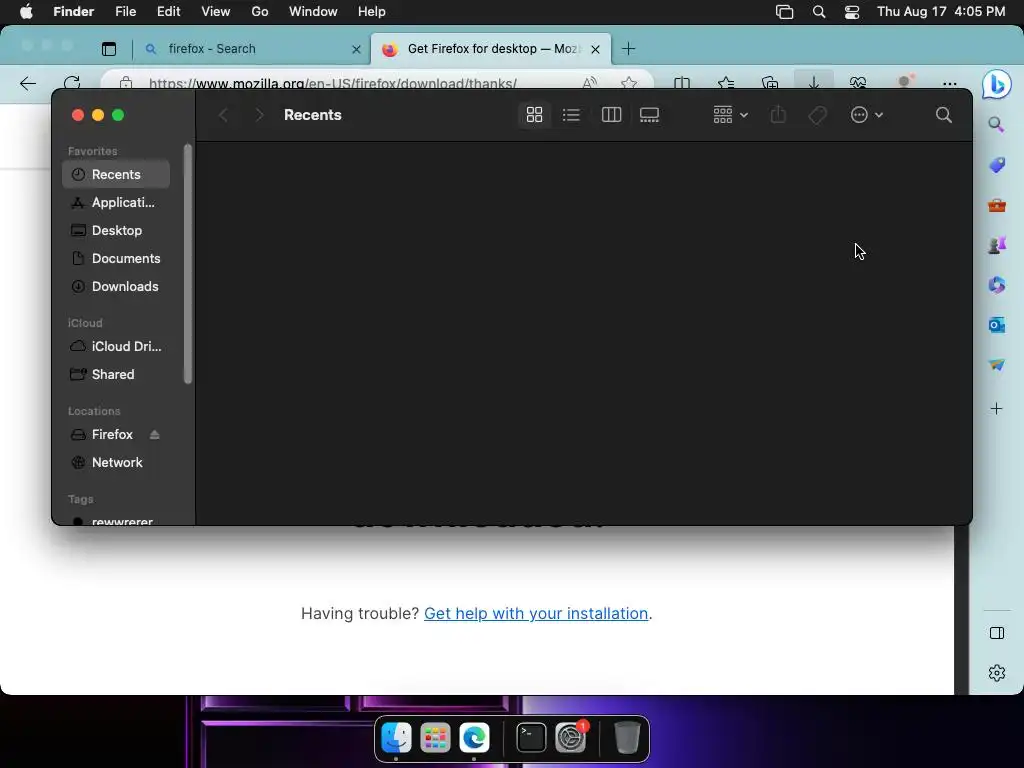
Task: Open Edge sidebar Microsoft 365 icon
Action: coord(997,285)
